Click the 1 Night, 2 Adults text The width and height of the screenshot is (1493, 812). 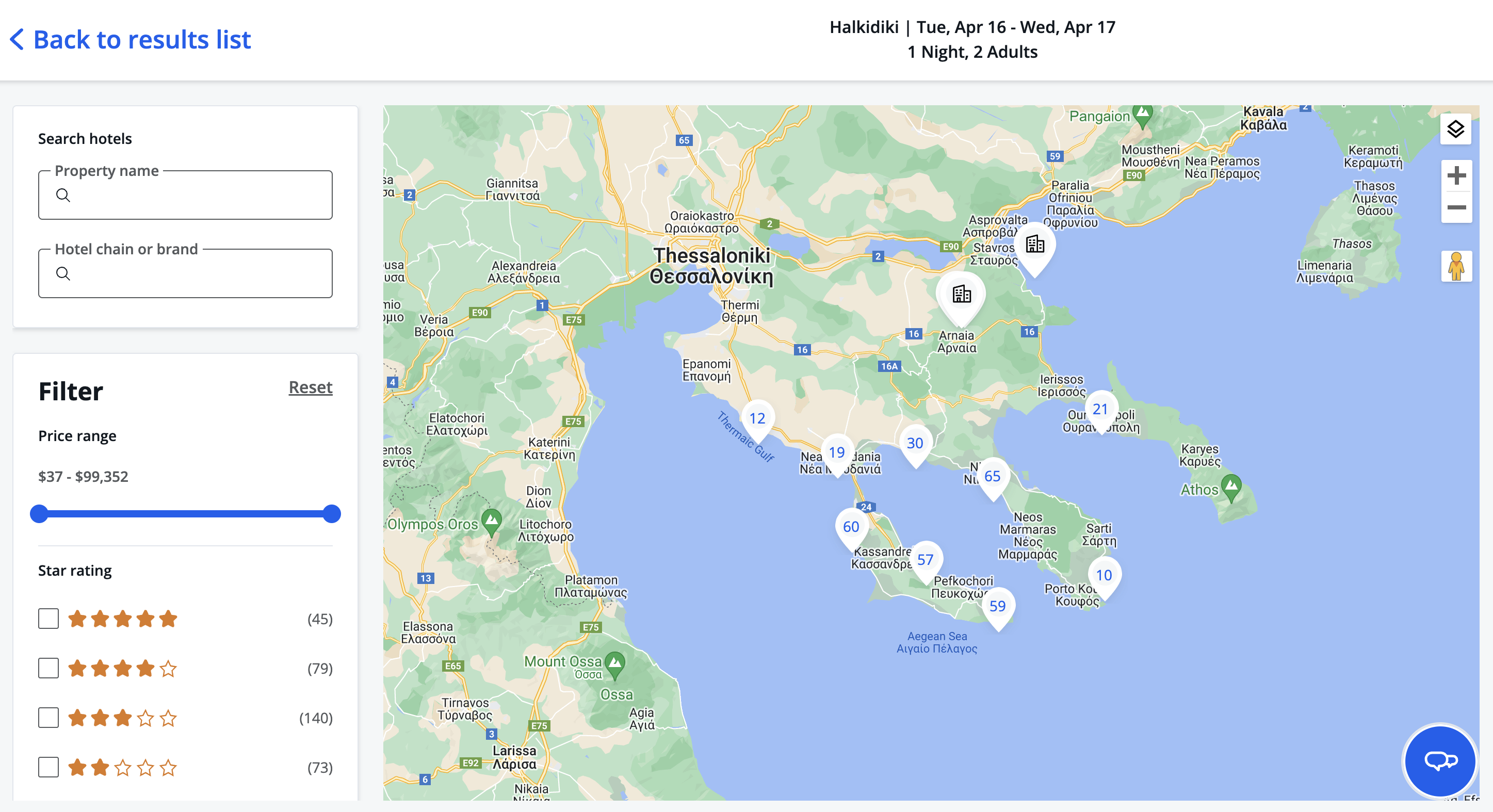pyautogui.click(x=972, y=52)
